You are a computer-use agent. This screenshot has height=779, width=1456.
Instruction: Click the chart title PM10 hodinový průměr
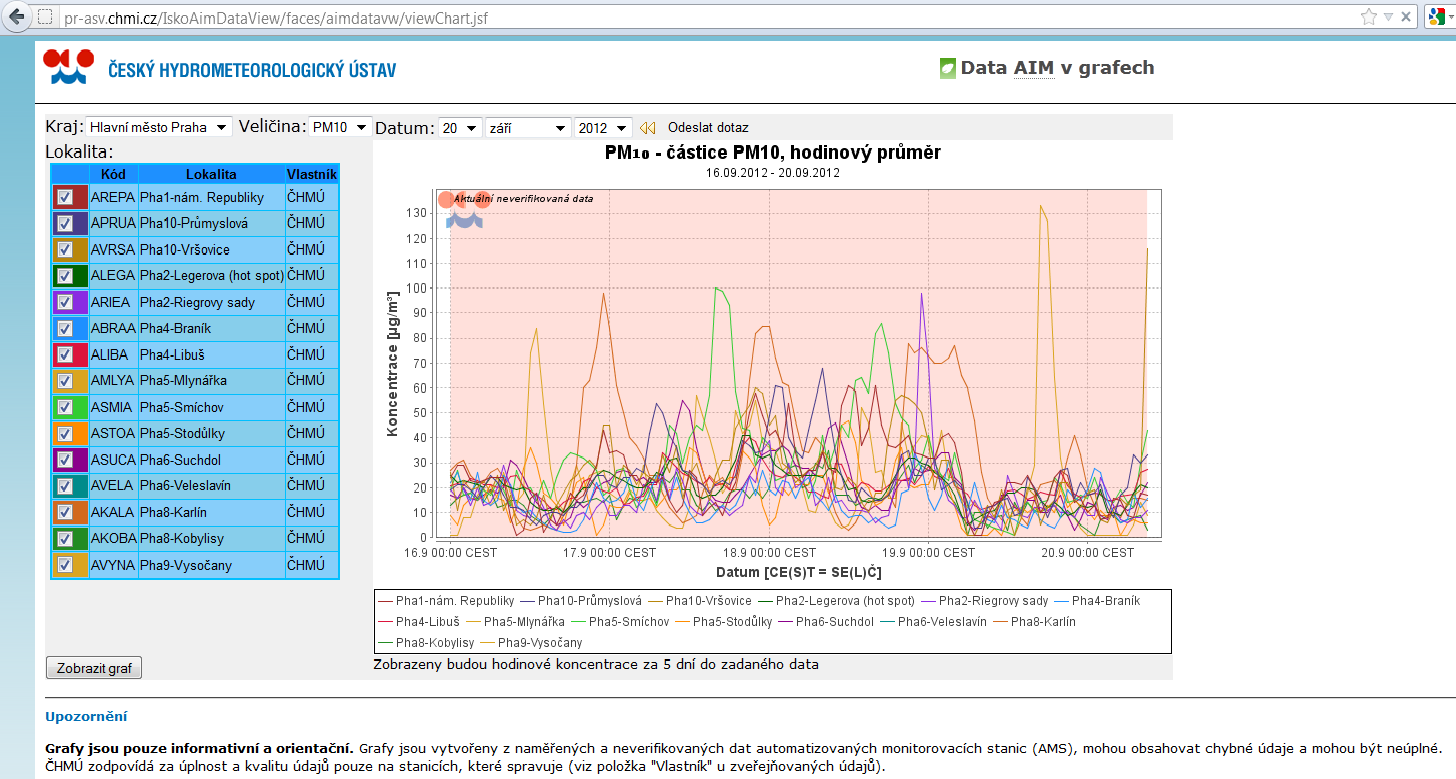(772, 152)
